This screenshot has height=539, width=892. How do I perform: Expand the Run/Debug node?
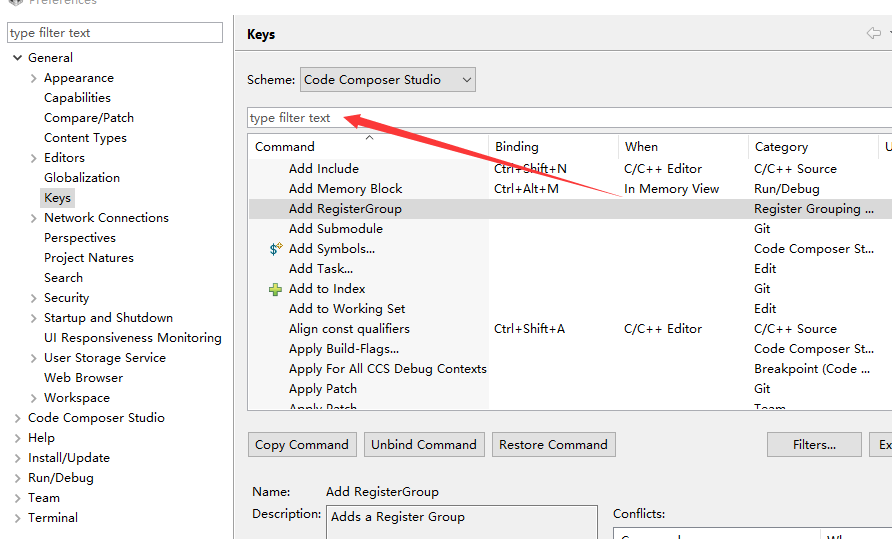click(18, 478)
